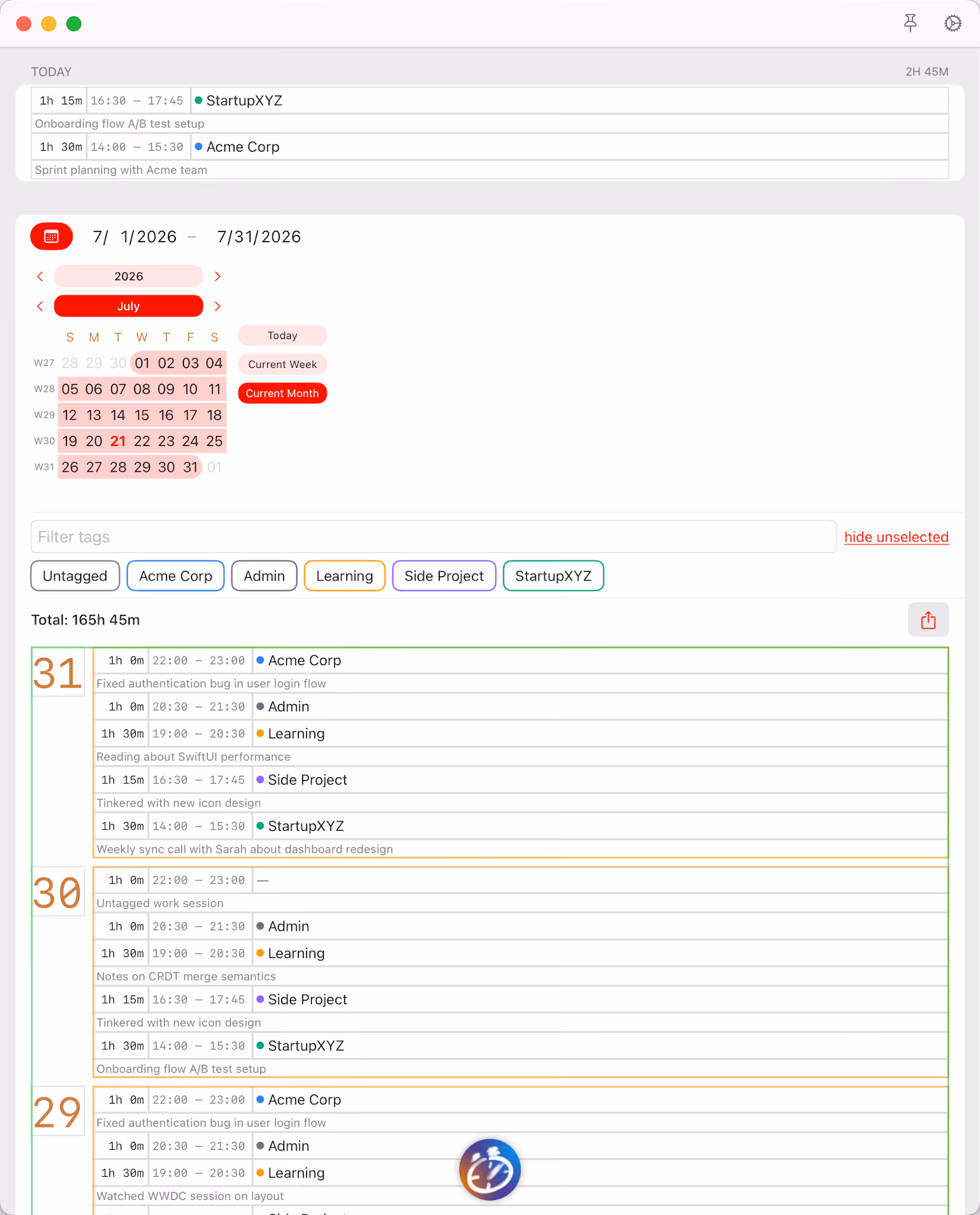Click 'Weekly sync call with Sarah' note
The image size is (980, 1215).
click(x=245, y=850)
